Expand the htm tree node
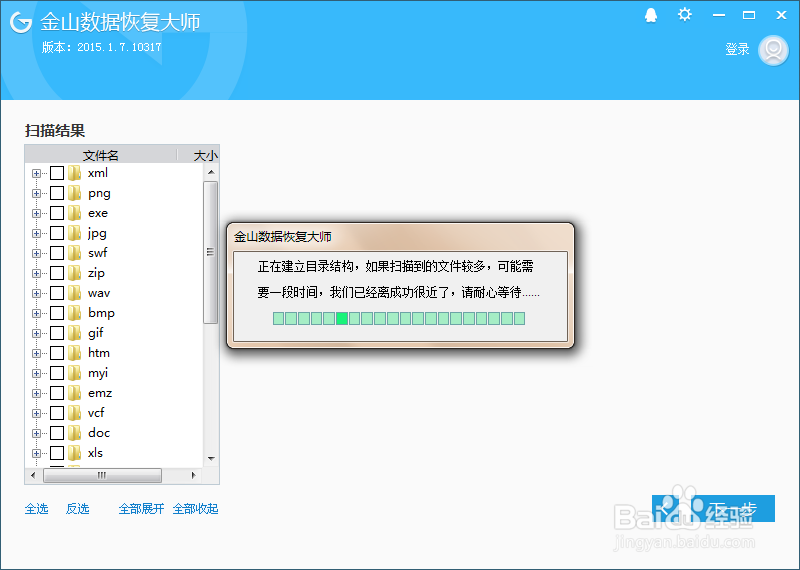Image resolution: width=800 pixels, height=570 pixels. (36, 353)
